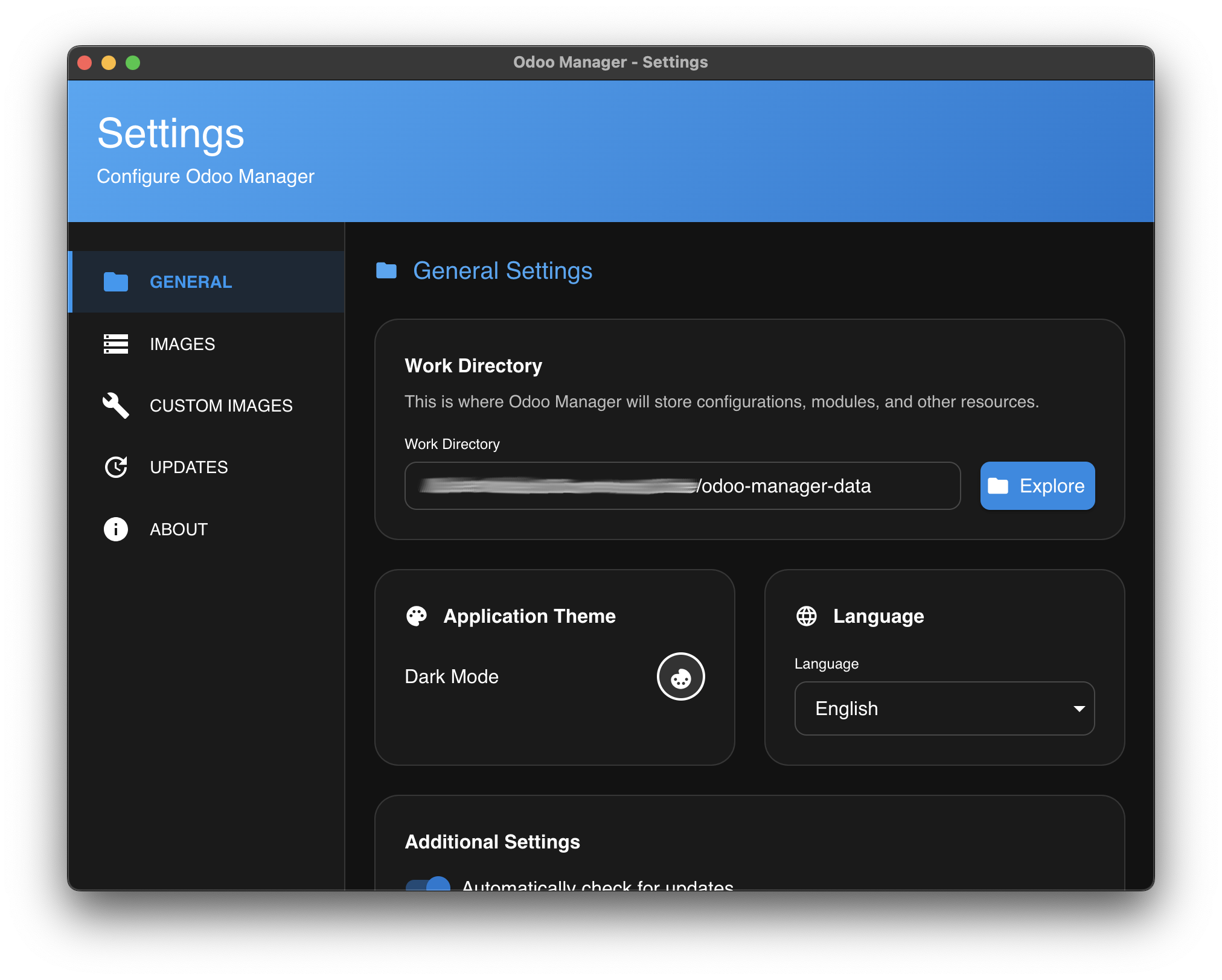The width and height of the screenshot is (1222, 980).
Task: Open the English language dropdown
Action: [x=944, y=708]
